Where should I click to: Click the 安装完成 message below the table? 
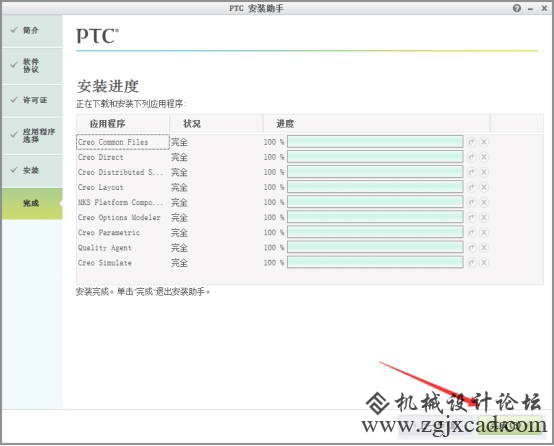tap(143, 292)
